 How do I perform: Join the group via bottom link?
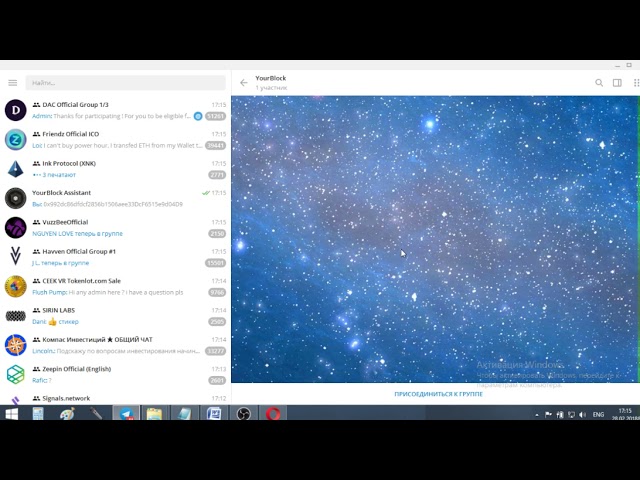438,394
